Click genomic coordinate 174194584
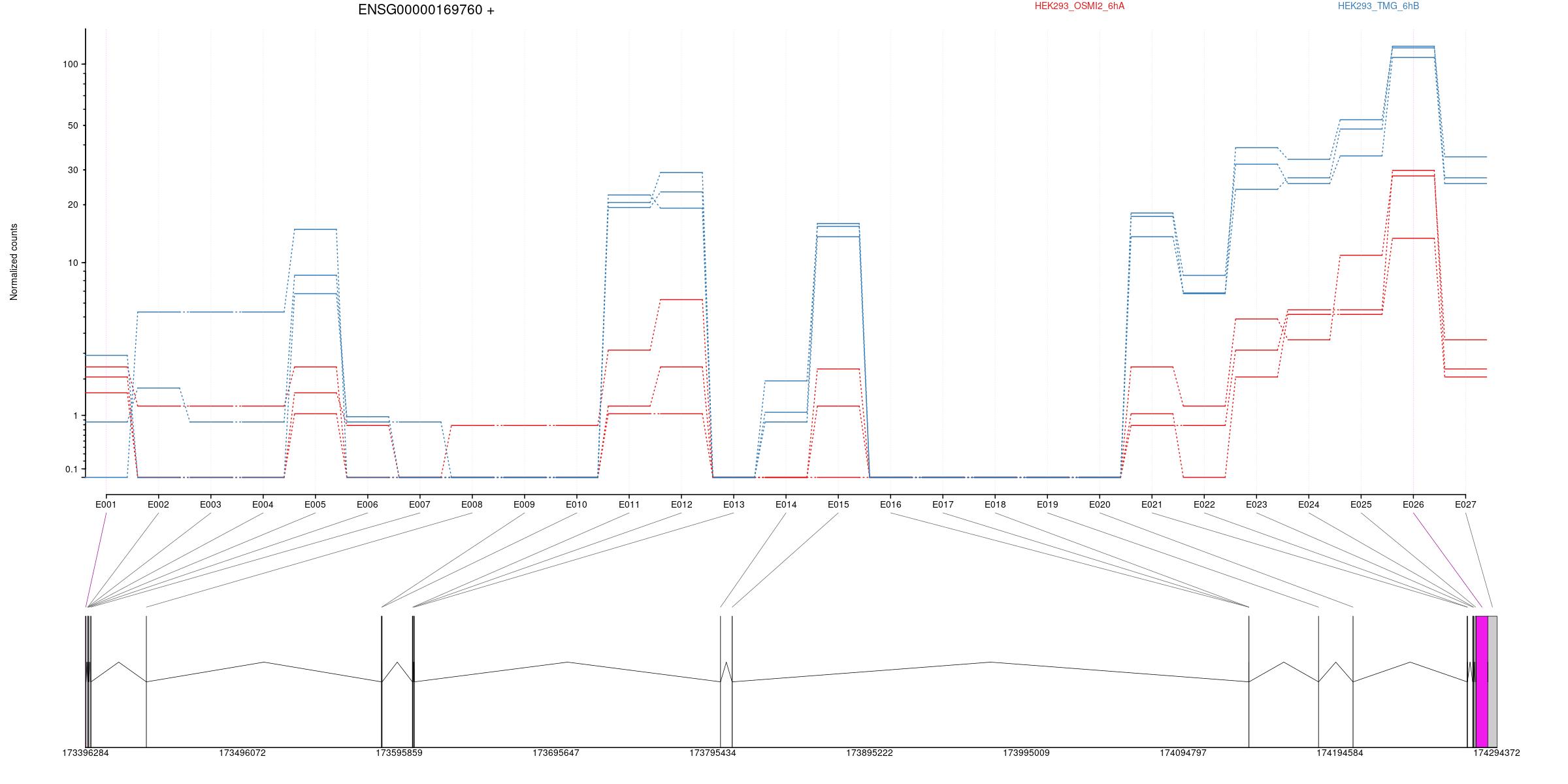This screenshot has width=1568, height=784. [x=1340, y=753]
